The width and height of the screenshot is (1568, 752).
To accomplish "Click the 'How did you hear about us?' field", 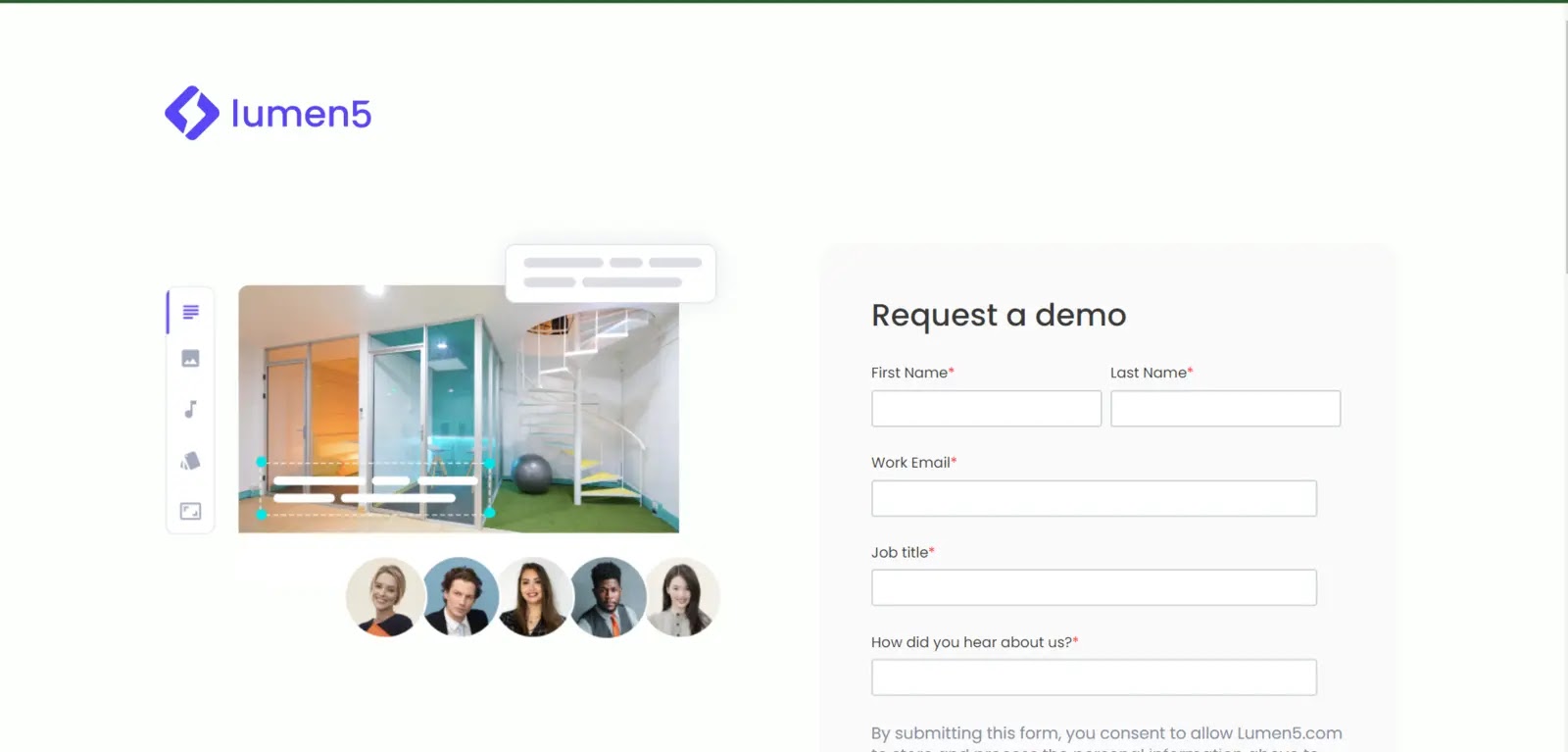I will click(1094, 677).
